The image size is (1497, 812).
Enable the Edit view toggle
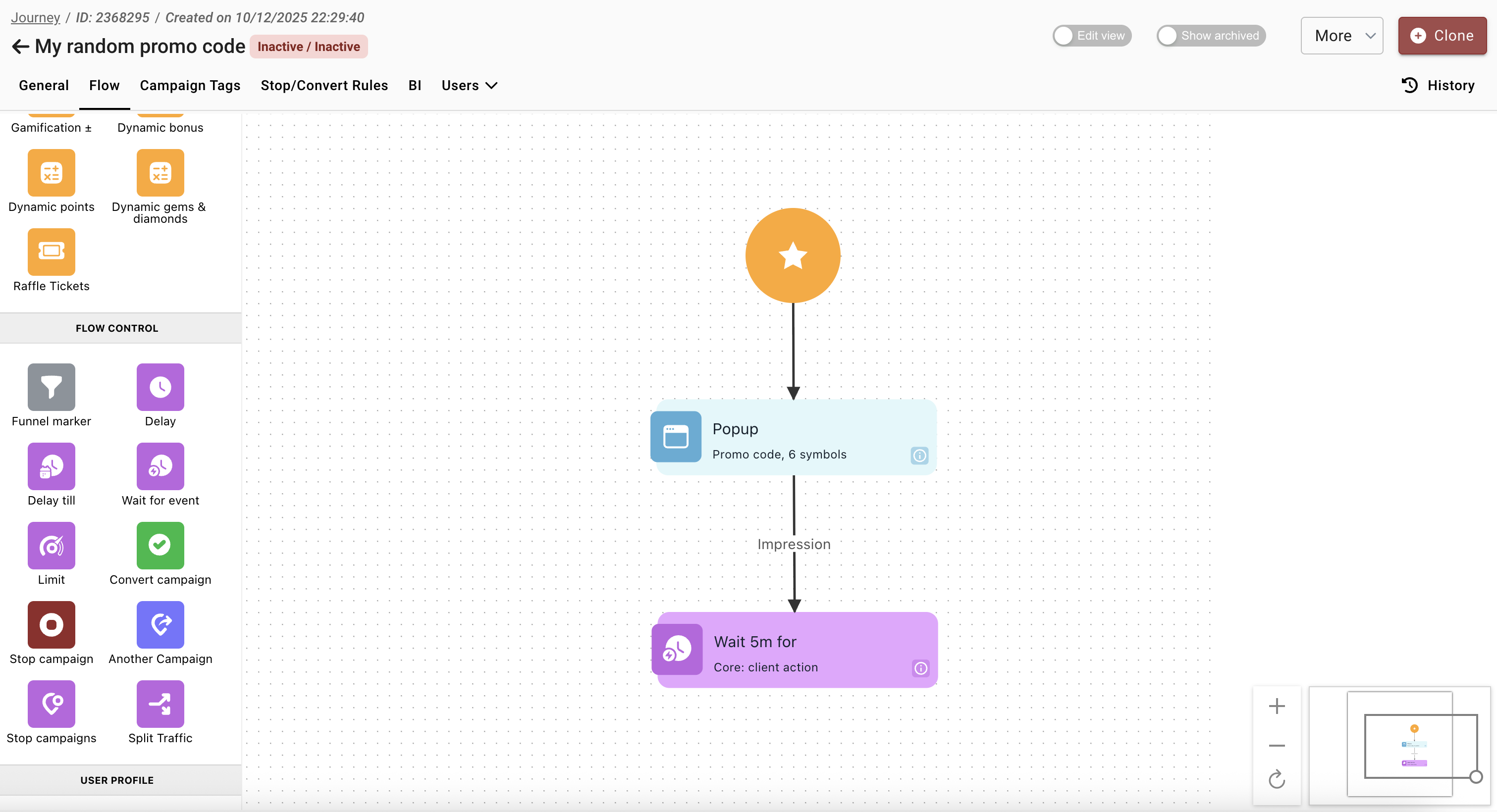(x=1091, y=36)
